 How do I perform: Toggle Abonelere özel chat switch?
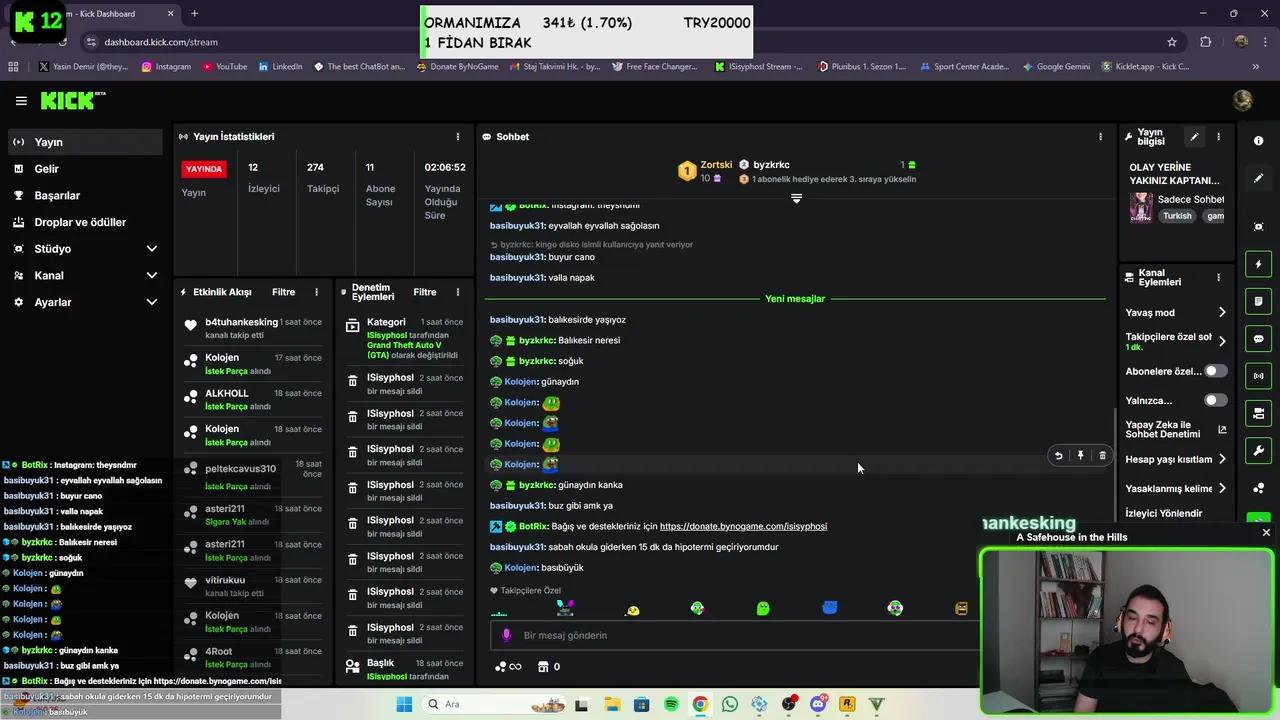click(x=1215, y=371)
